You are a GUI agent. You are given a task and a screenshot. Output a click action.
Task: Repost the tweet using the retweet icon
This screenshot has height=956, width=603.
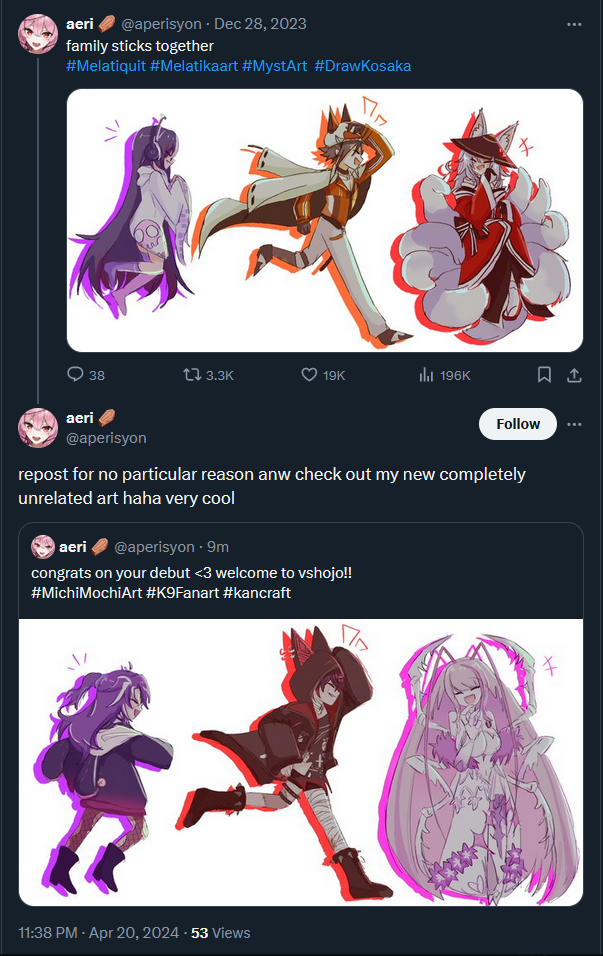[x=192, y=374]
